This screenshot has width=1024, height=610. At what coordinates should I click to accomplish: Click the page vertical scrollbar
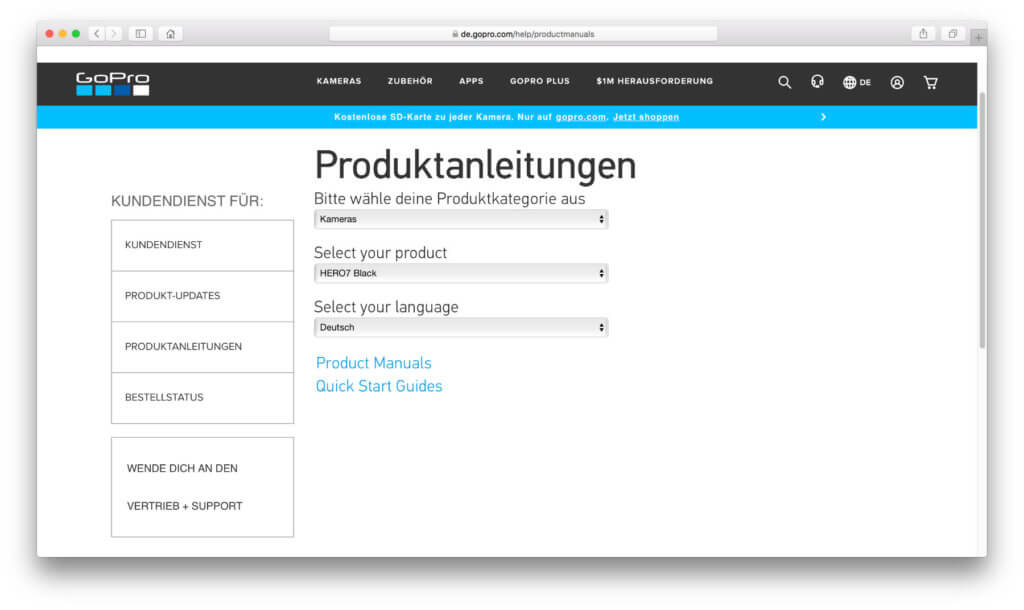(982, 219)
